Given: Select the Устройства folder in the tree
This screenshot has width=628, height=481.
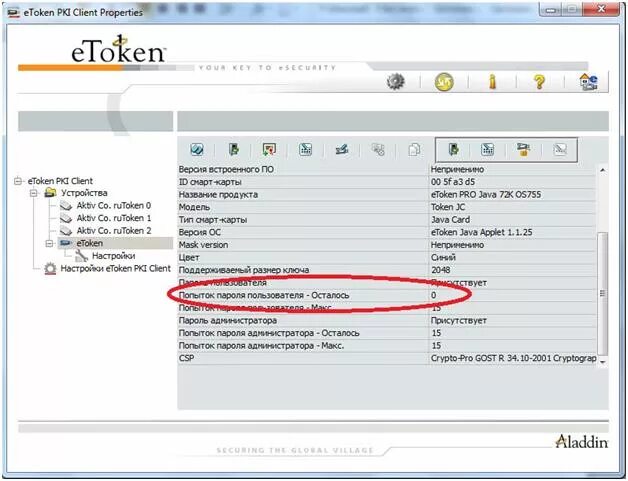Looking at the screenshot, I should [x=84, y=193].
